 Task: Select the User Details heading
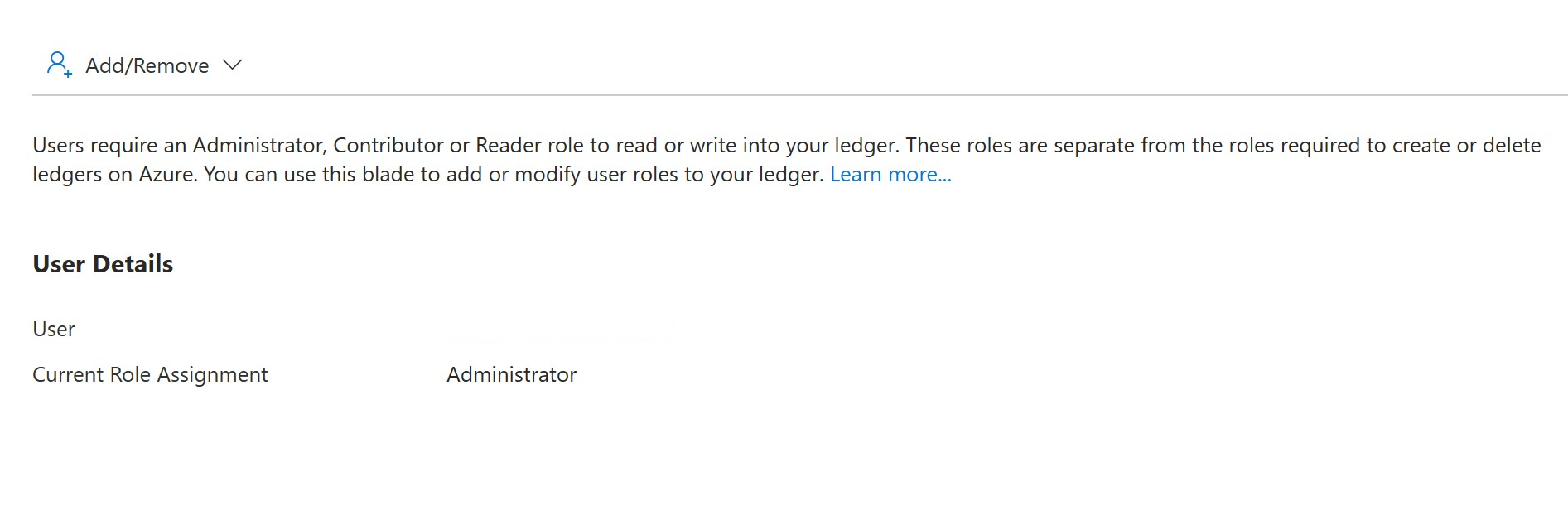click(x=102, y=263)
